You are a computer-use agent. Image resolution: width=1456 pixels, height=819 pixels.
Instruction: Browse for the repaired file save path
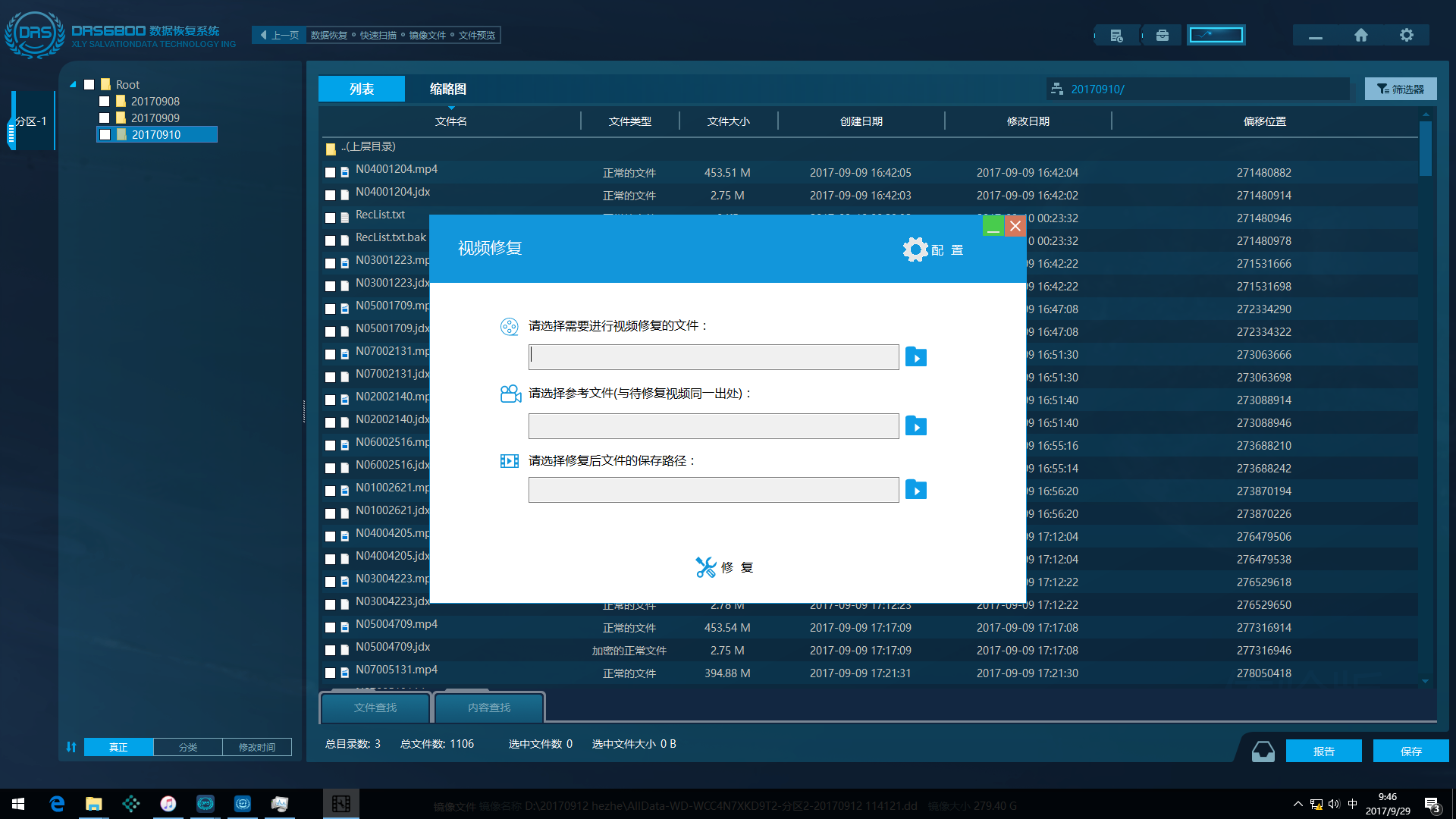click(x=915, y=490)
